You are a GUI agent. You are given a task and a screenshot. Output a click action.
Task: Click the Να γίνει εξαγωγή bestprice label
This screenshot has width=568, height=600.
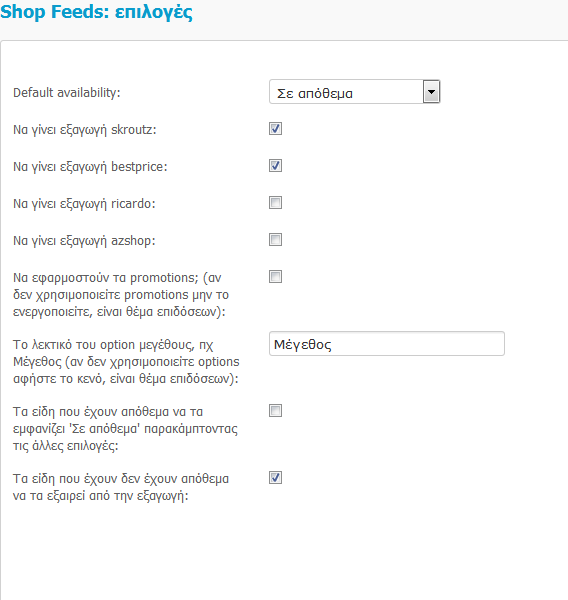pos(90,167)
